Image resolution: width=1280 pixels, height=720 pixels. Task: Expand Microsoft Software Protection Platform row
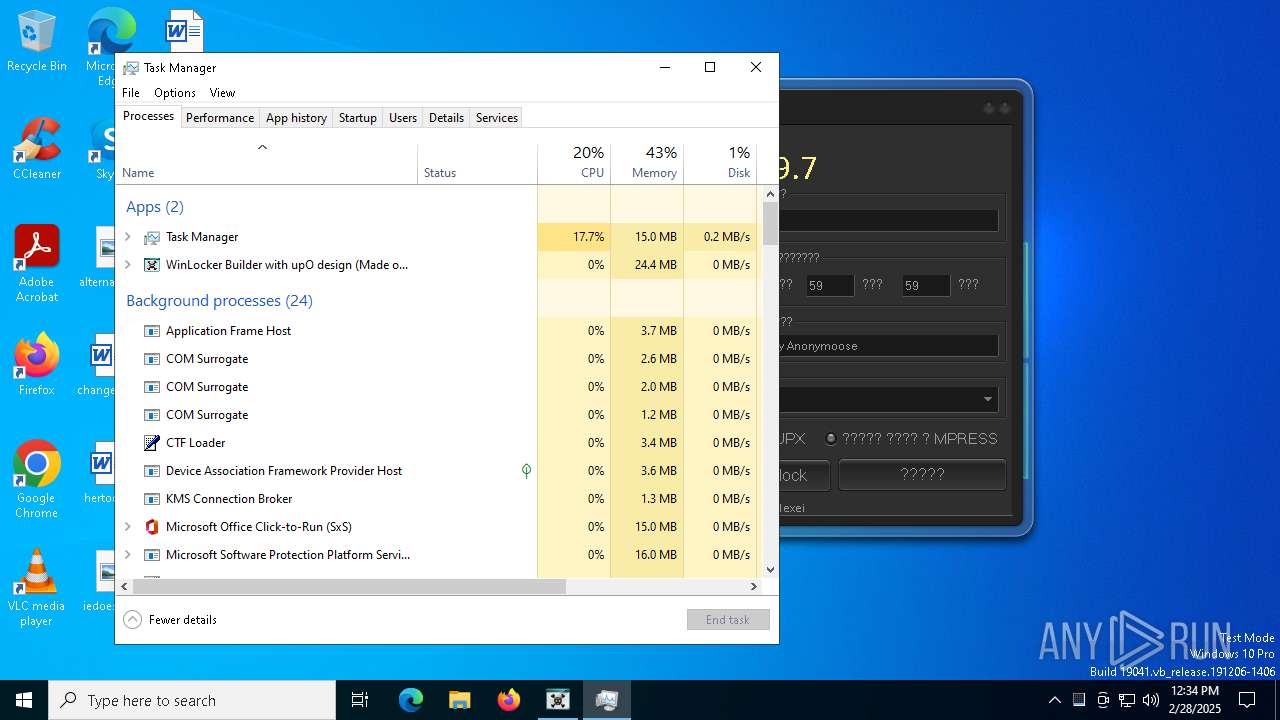(127, 554)
